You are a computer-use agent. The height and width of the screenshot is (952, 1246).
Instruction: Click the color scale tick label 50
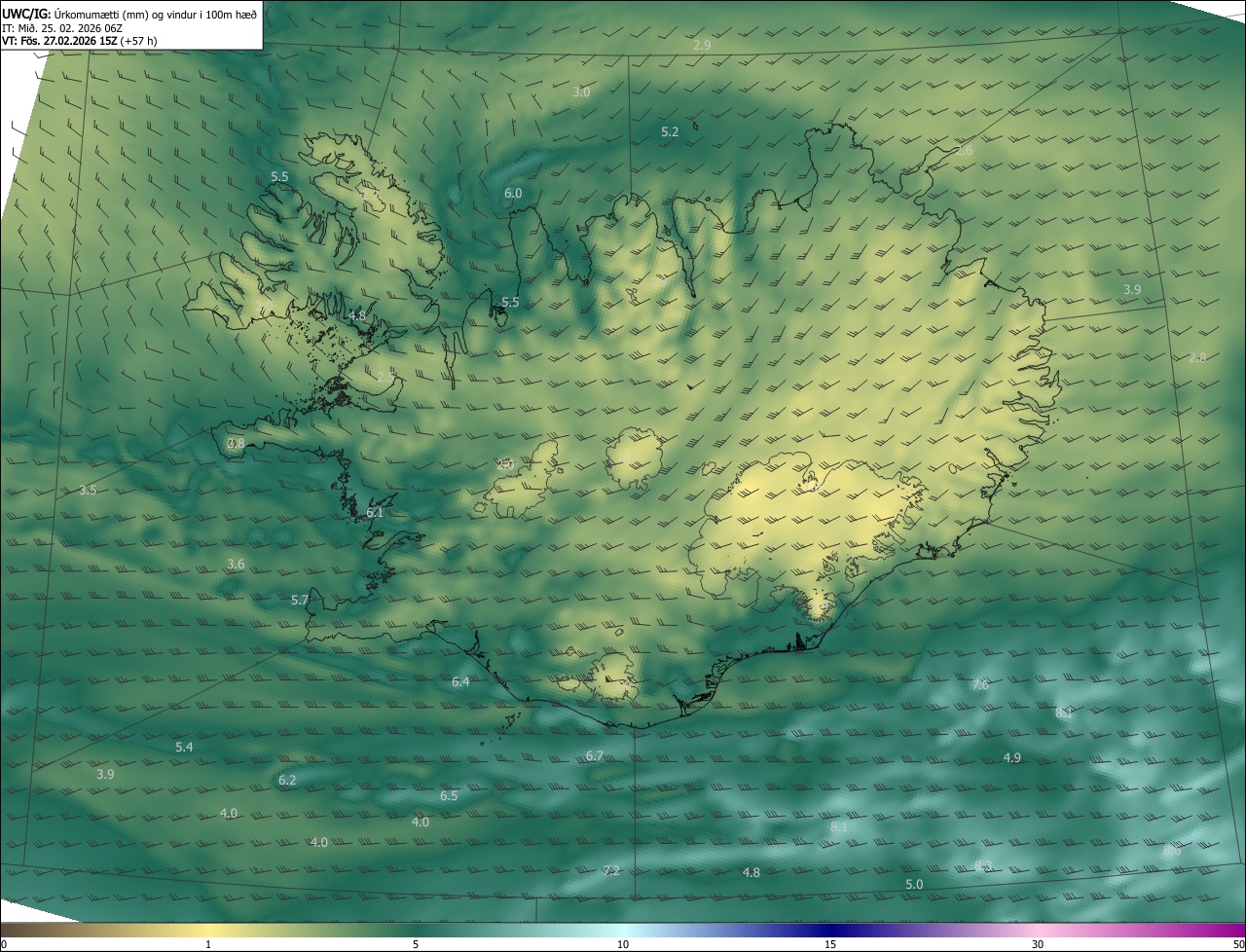[x=1238, y=945]
